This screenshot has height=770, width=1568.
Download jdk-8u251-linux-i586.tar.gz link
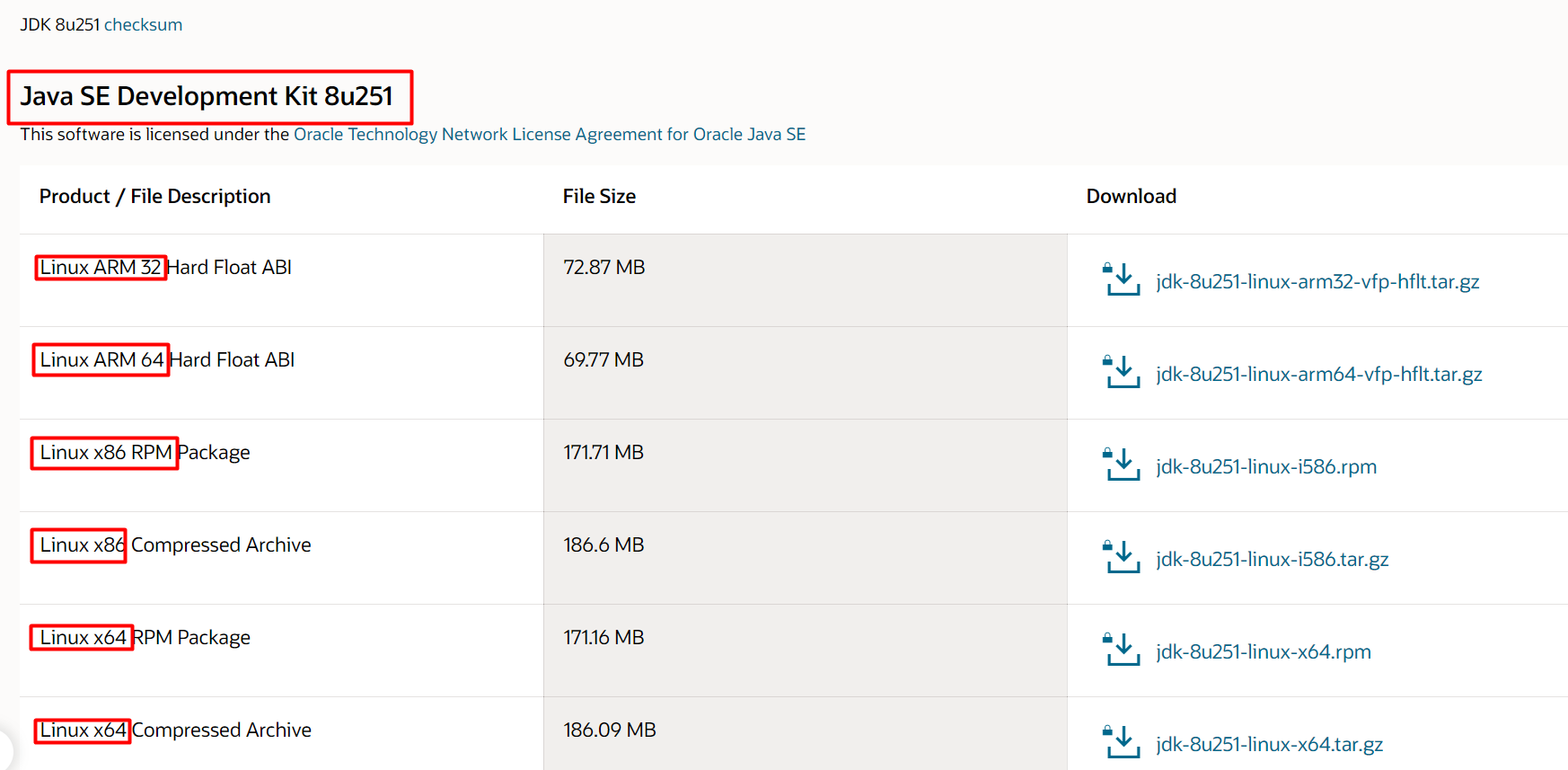tap(1273, 559)
